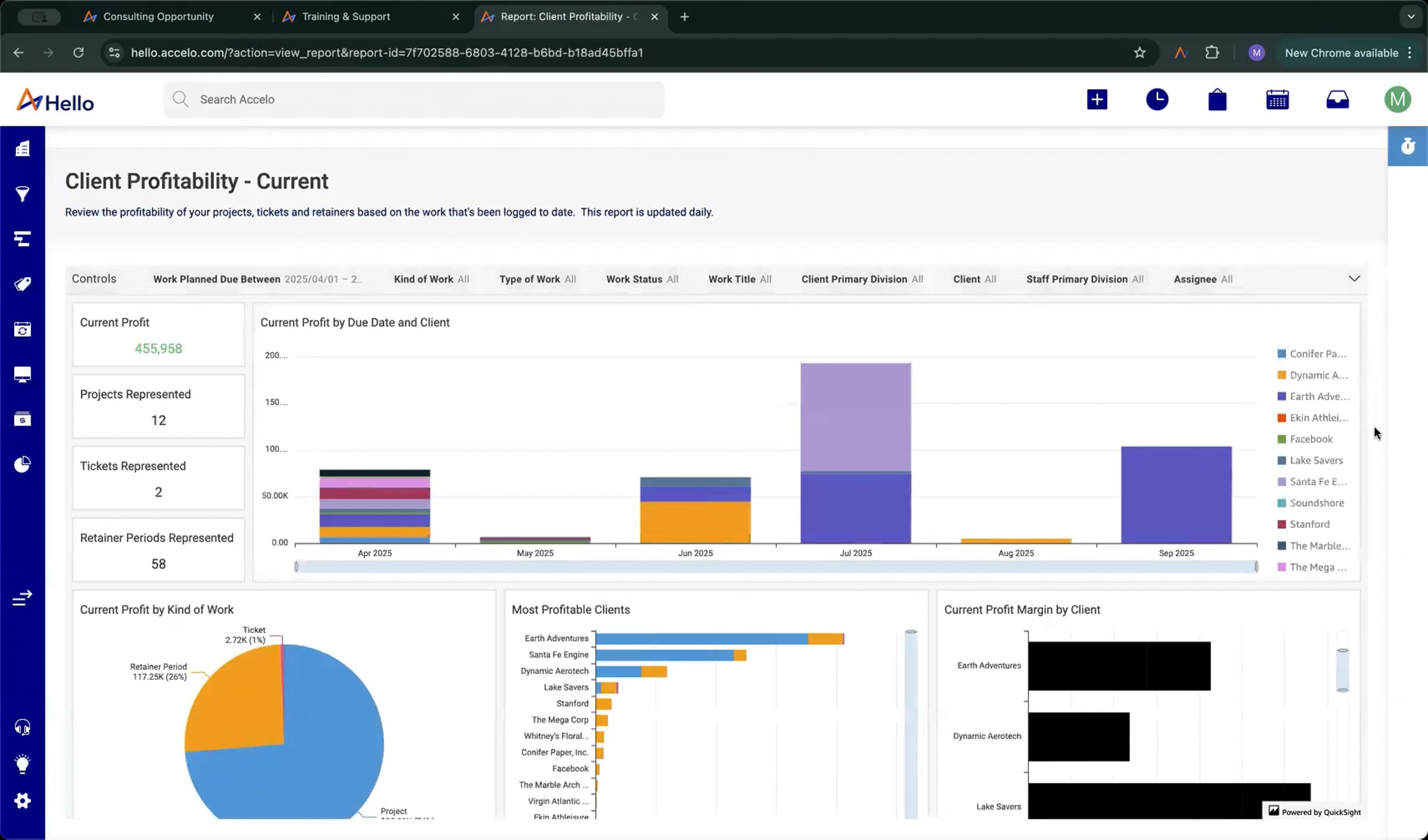This screenshot has width=1428, height=840.
Task: Switch to Training & Support tab
Action: click(x=346, y=17)
